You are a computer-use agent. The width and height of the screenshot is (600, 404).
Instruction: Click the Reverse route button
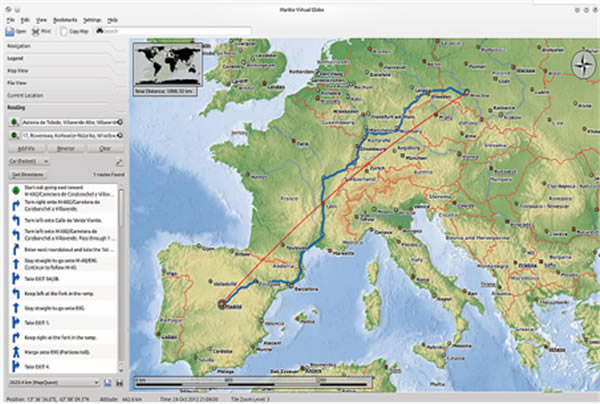[x=66, y=148]
